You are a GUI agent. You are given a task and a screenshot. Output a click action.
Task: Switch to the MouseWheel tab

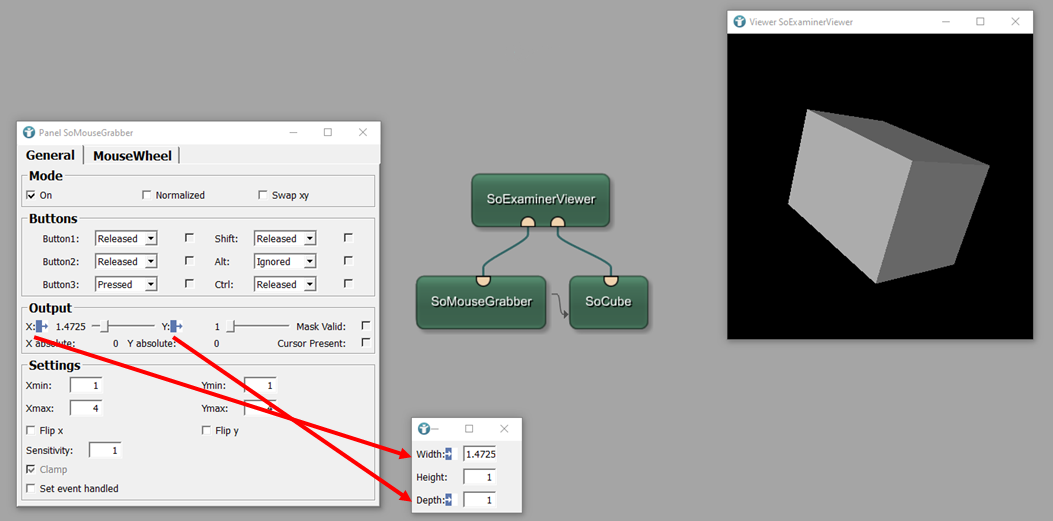tap(132, 155)
